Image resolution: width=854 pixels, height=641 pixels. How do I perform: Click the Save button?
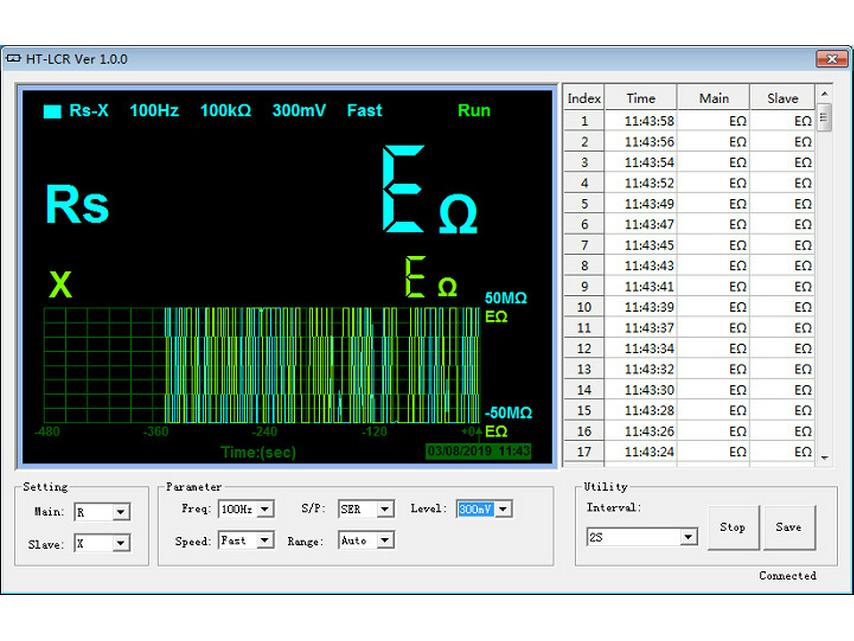788,527
